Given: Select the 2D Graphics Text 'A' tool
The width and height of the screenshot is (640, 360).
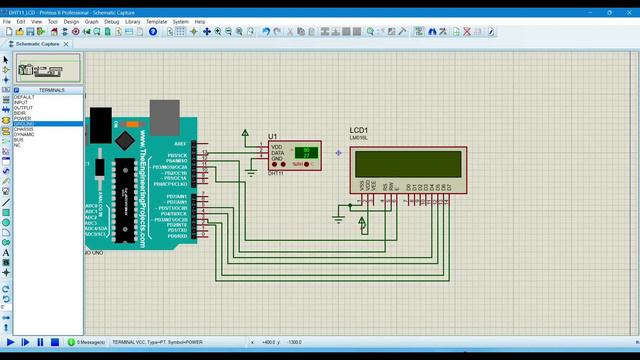Looking at the screenshot, I should pyautogui.click(x=6, y=253).
